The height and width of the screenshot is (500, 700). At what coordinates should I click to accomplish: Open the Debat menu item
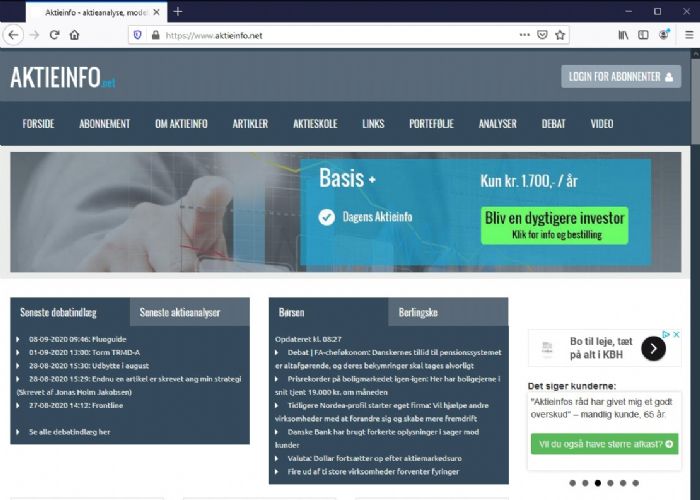(554, 124)
